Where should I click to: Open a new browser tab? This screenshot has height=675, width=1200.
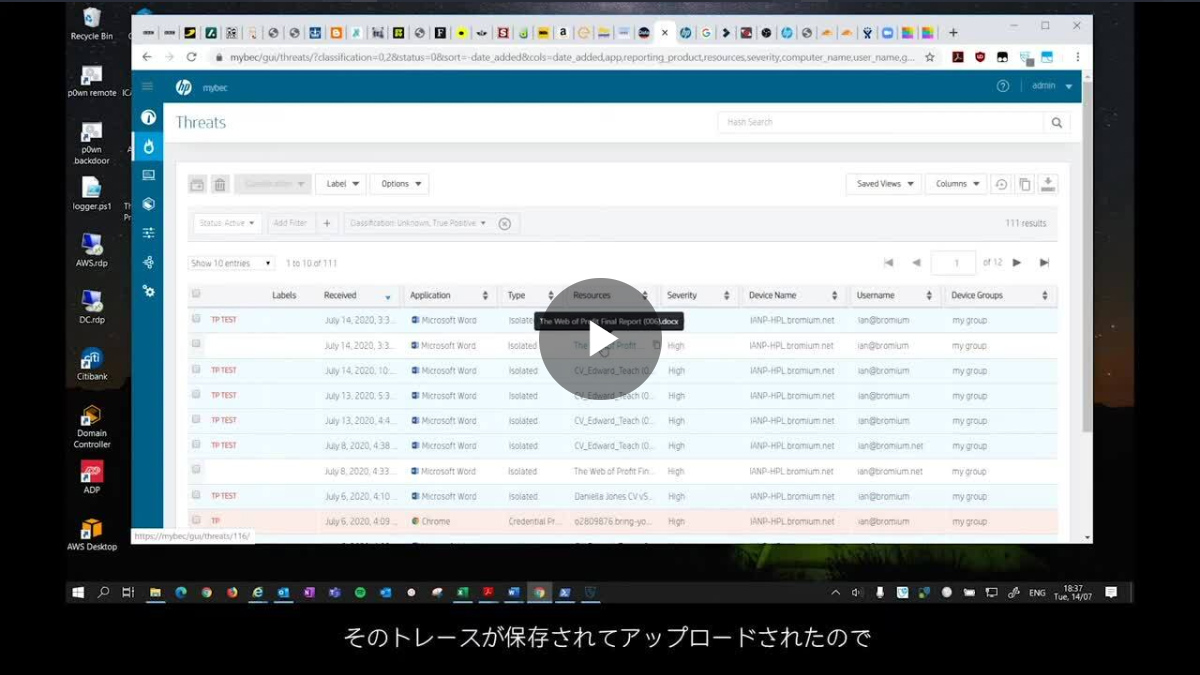953,32
